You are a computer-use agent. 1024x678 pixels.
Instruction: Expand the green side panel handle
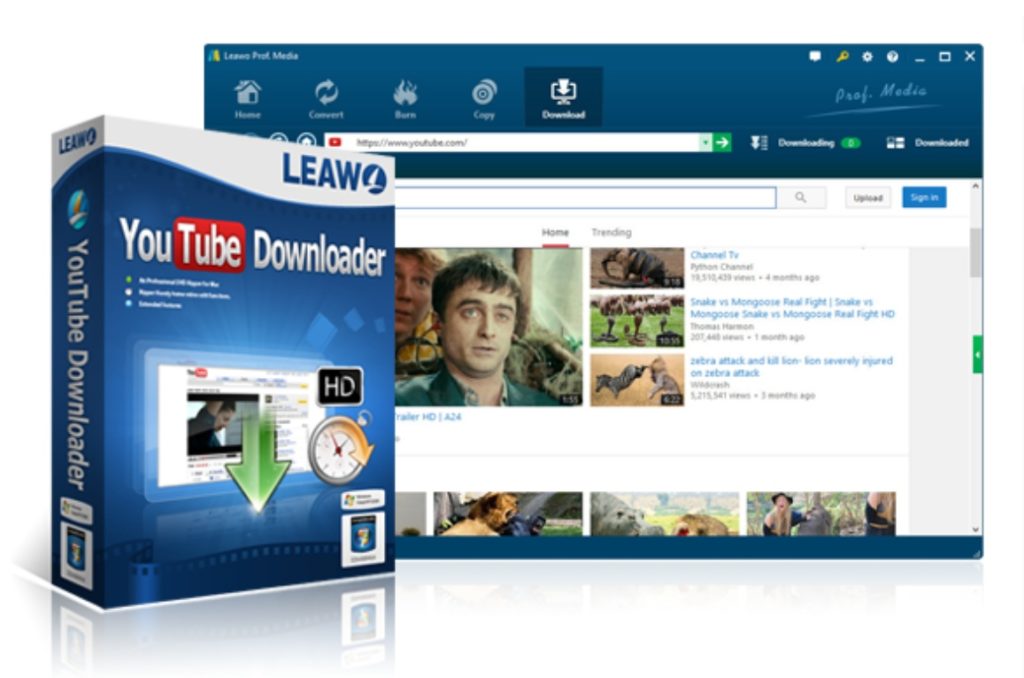[978, 355]
